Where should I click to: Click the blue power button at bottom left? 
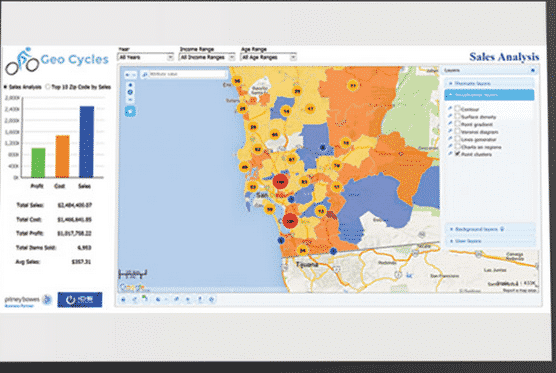click(x=80, y=300)
